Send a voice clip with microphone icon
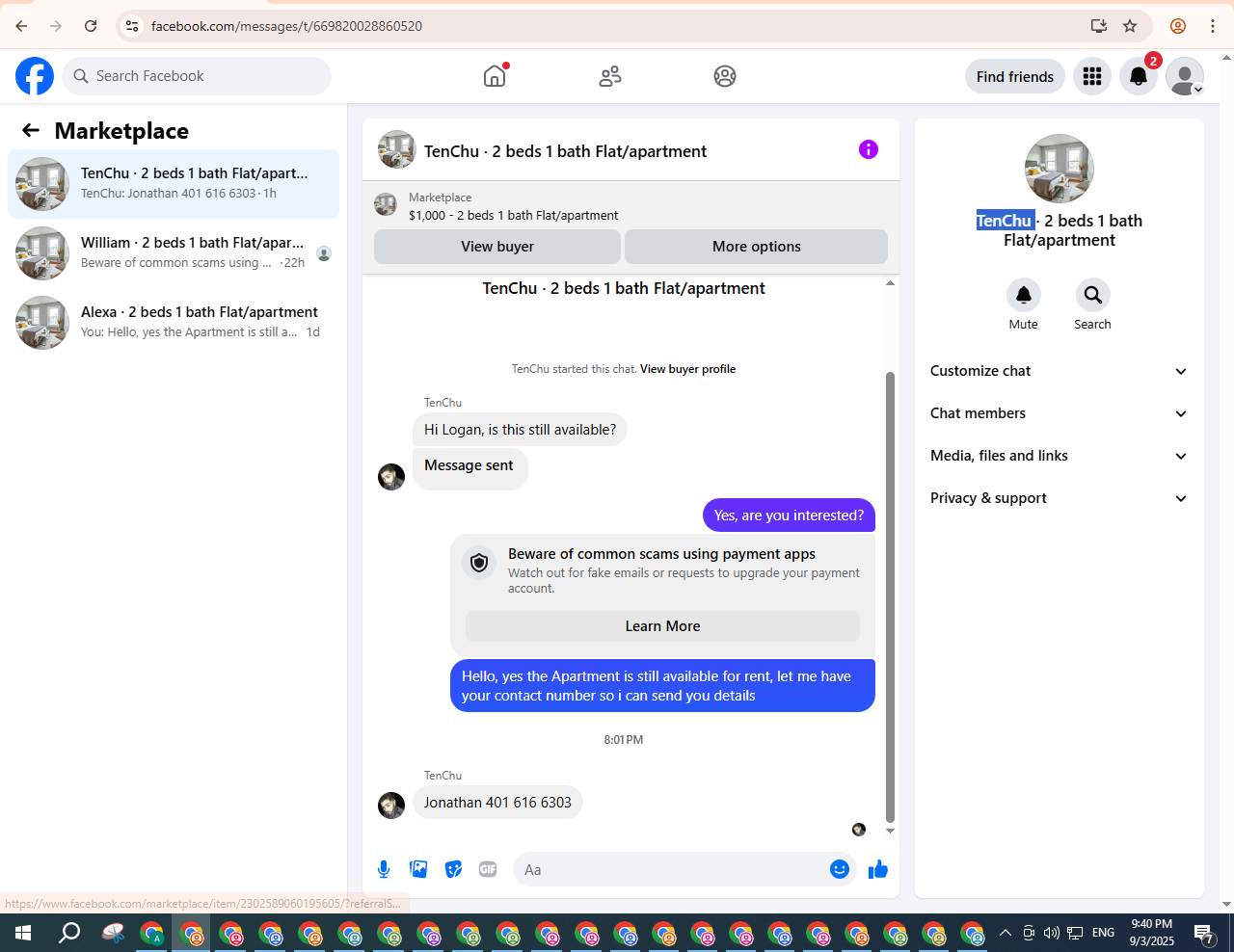 point(384,869)
